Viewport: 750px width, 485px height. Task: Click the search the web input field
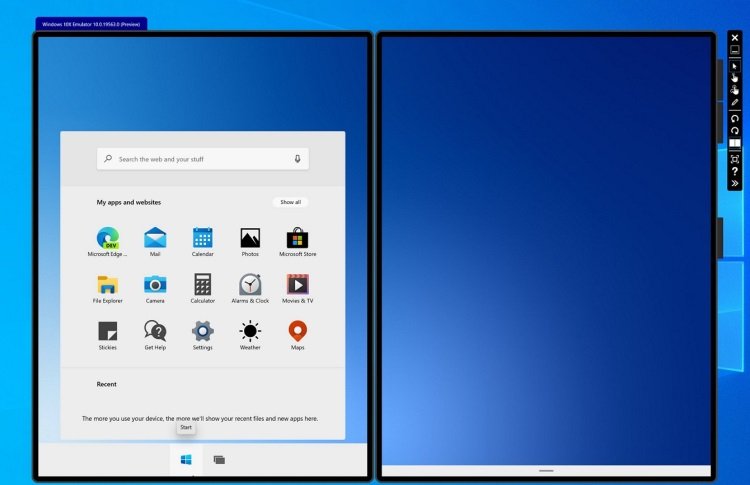pos(203,159)
